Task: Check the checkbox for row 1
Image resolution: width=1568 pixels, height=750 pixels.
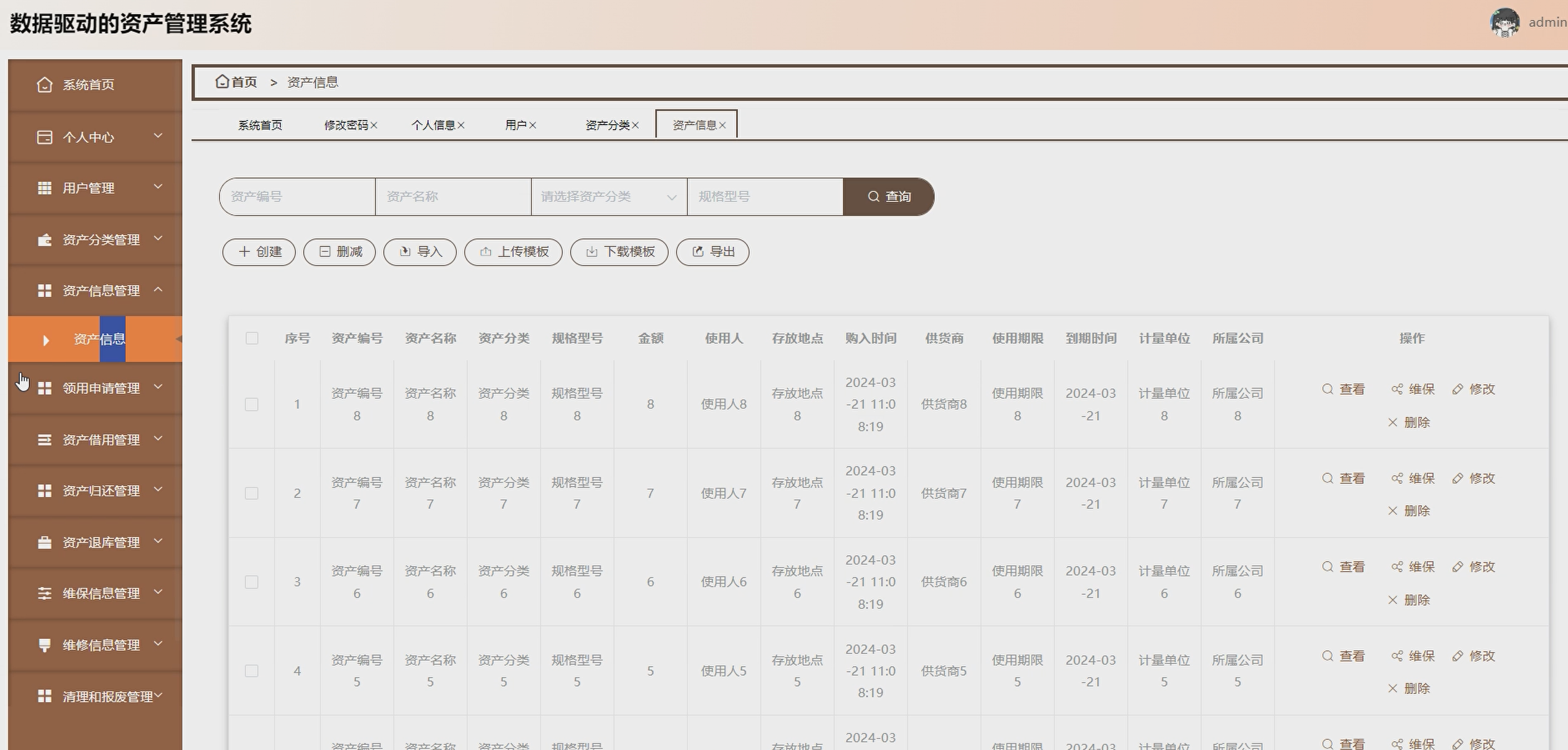Action: pyautogui.click(x=251, y=405)
